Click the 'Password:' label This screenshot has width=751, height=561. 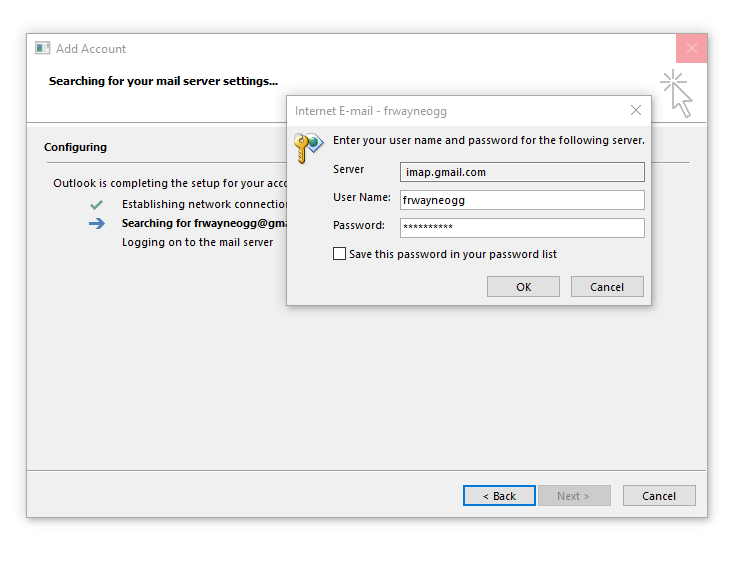[x=359, y=225]
